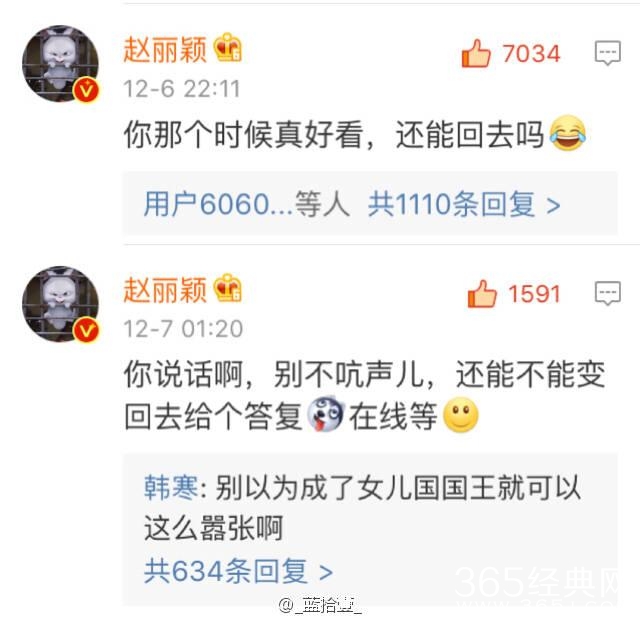Open 赵丽颖 username on second comment
This screenshot has height=621, width=640.
165,289
